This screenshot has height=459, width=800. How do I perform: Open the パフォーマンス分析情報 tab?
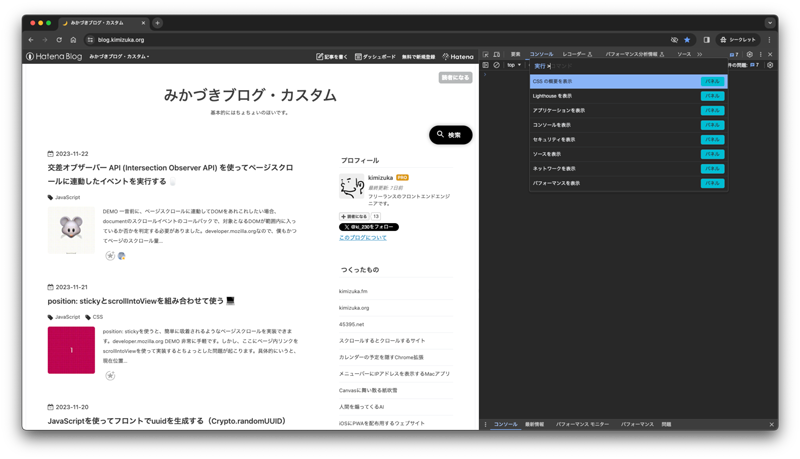click(x=635, y=55)
